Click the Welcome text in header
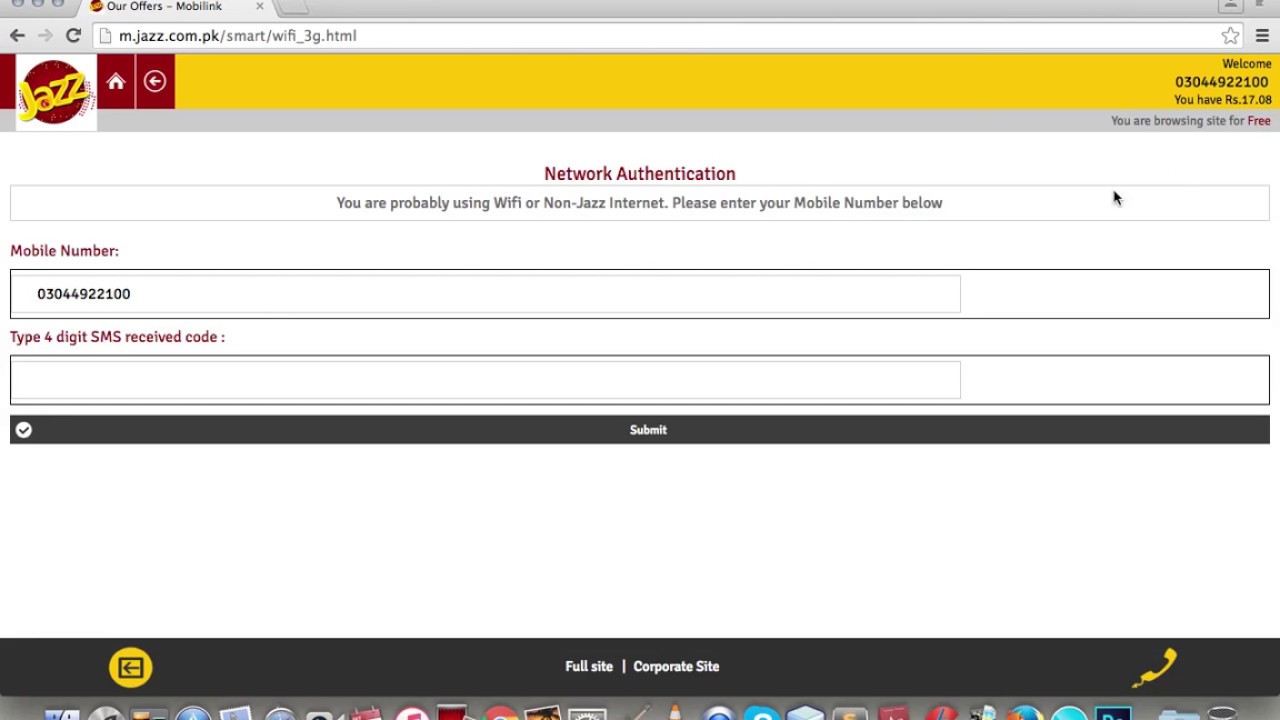 coord(1247,64)
